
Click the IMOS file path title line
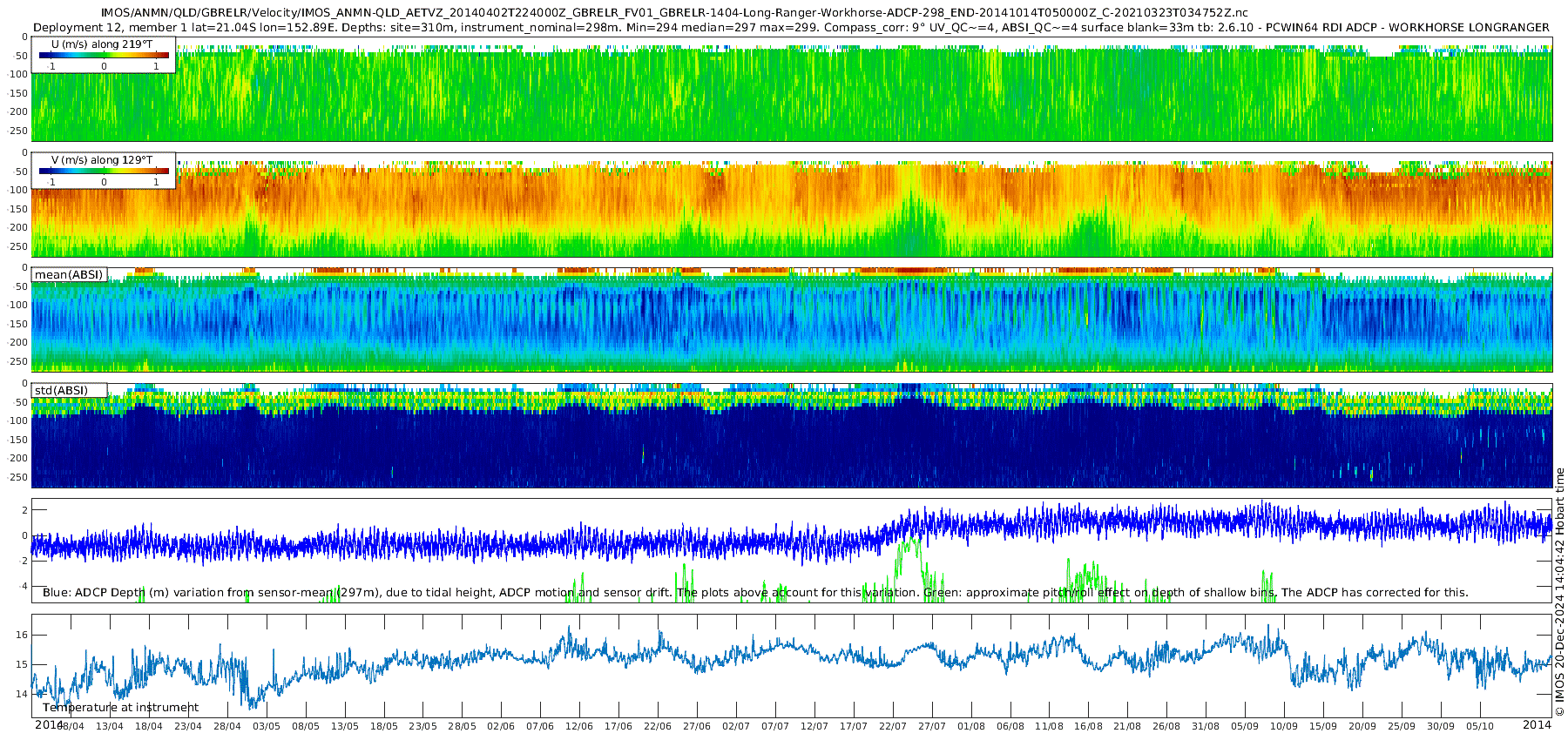[x=674, y=13]
